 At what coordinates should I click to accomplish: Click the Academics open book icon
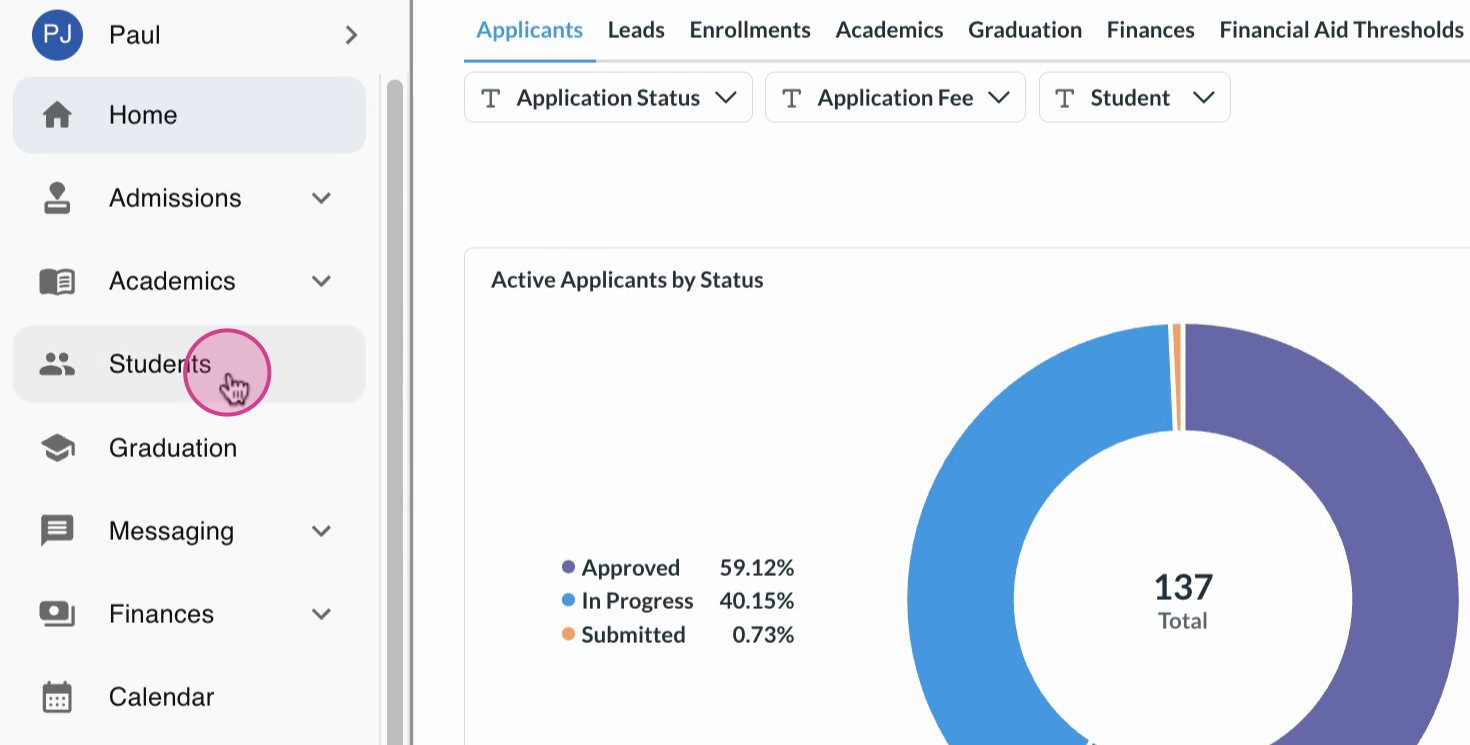coord(57,281)
